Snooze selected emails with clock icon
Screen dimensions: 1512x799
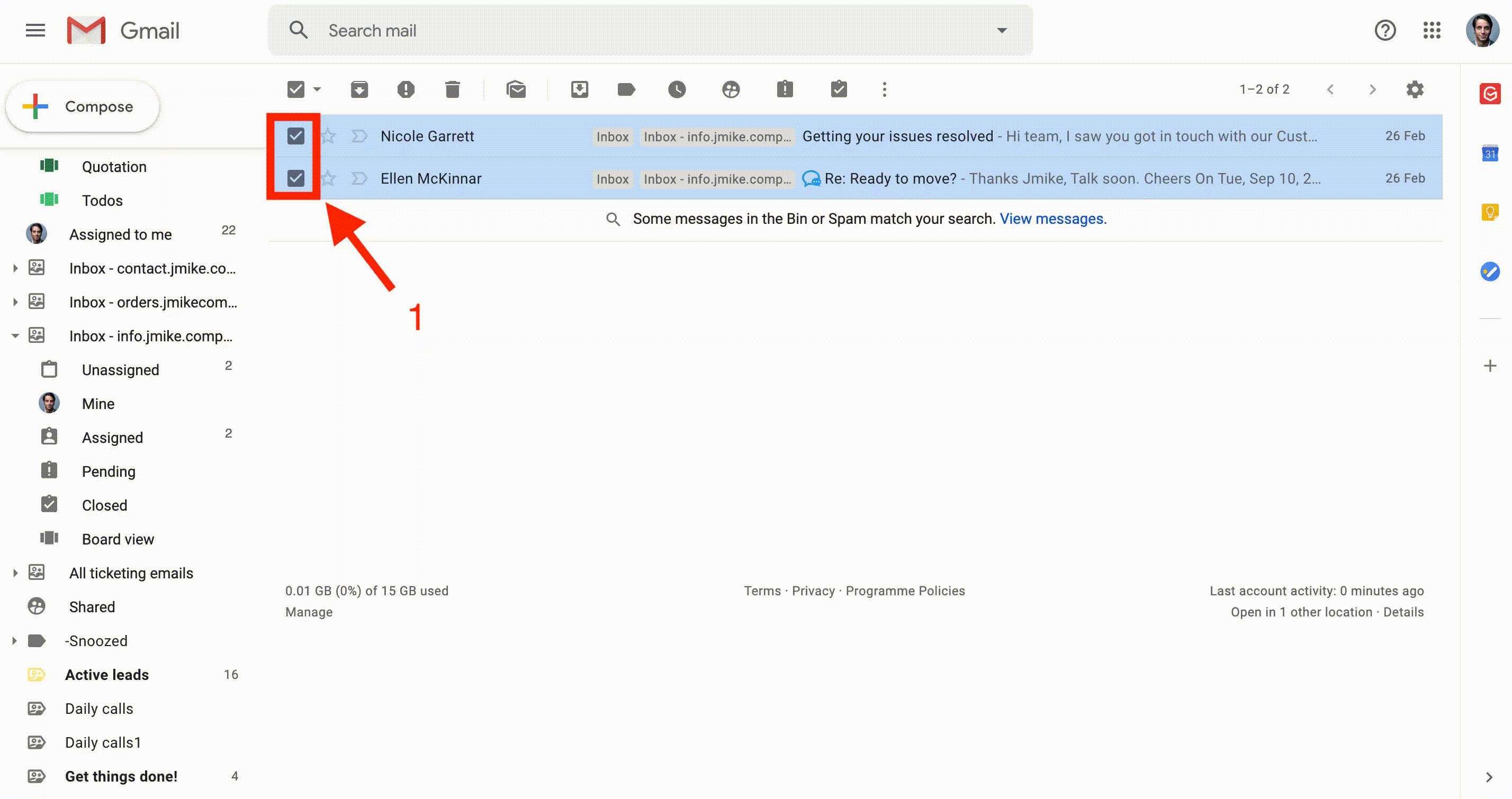pyautogui.click(x=677, y=89)
